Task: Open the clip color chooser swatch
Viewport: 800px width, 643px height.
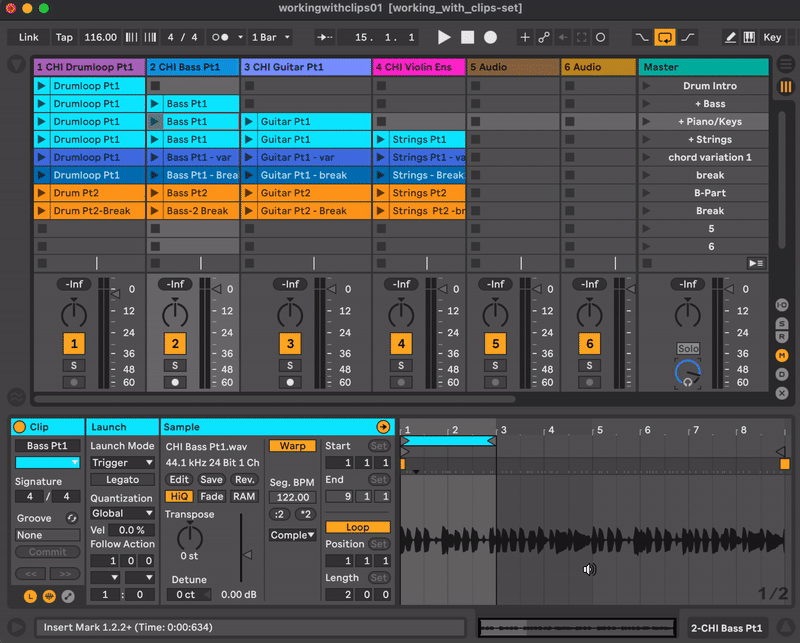Action: (47, 463)
